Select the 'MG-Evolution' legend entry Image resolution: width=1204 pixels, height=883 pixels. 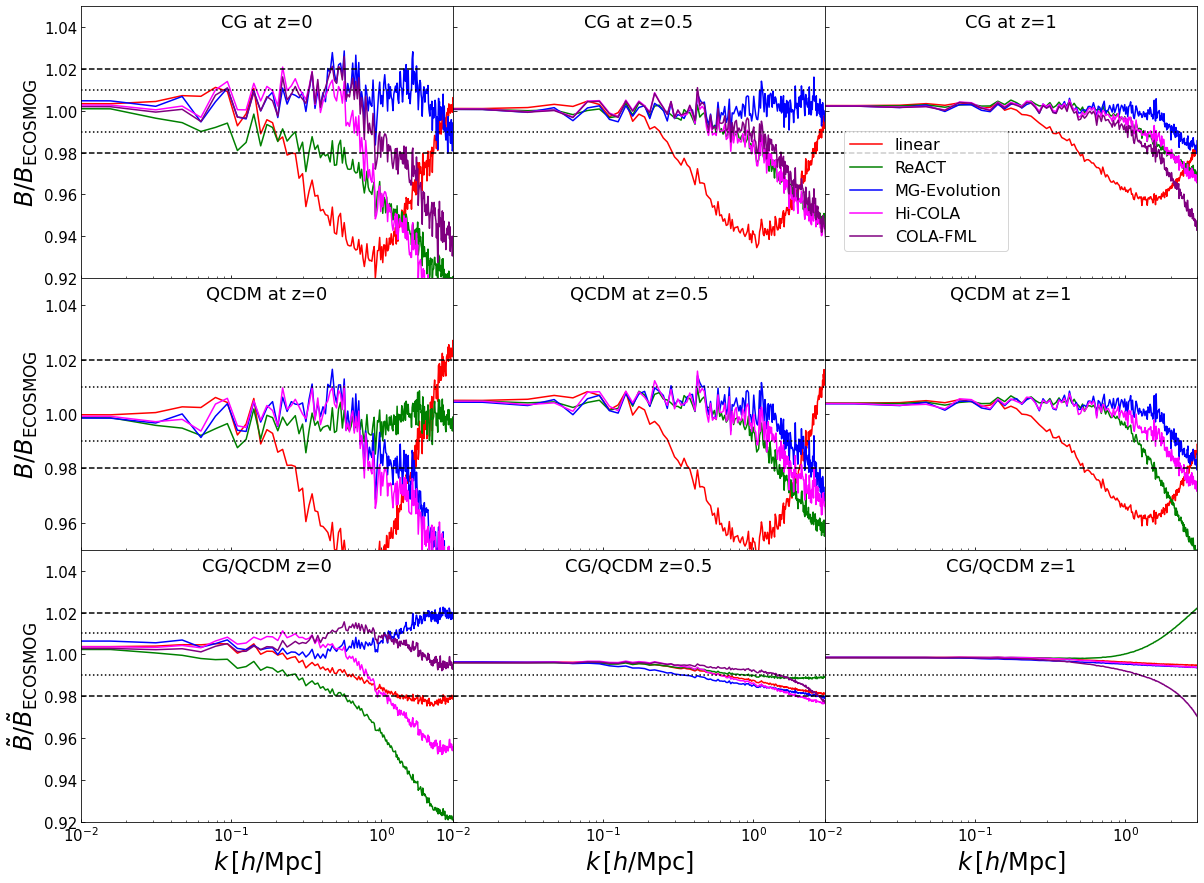pos(925,191)
